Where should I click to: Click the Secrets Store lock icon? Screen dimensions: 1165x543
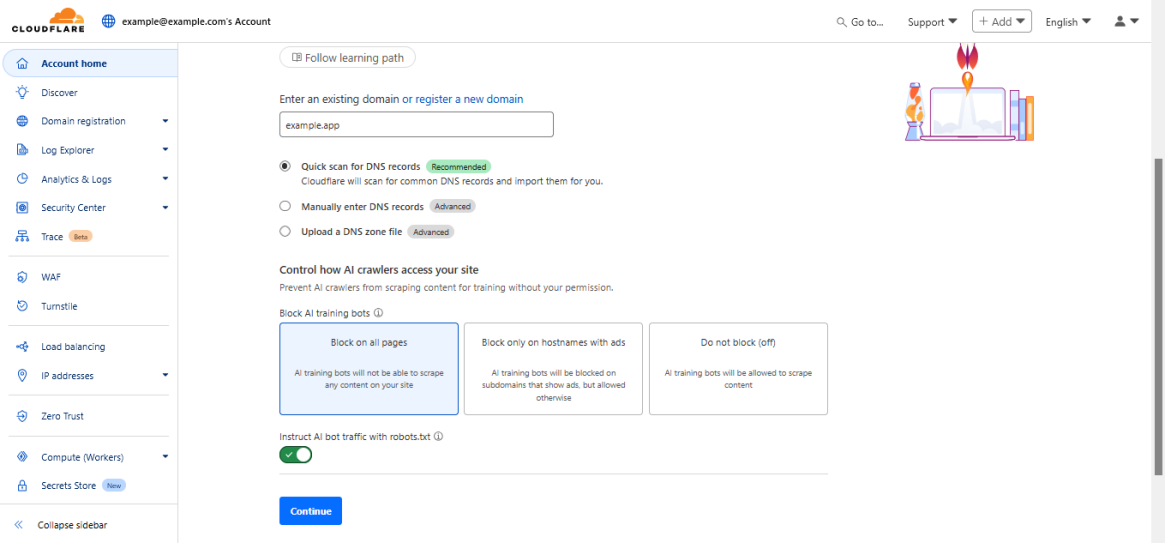tap(22, 486)
